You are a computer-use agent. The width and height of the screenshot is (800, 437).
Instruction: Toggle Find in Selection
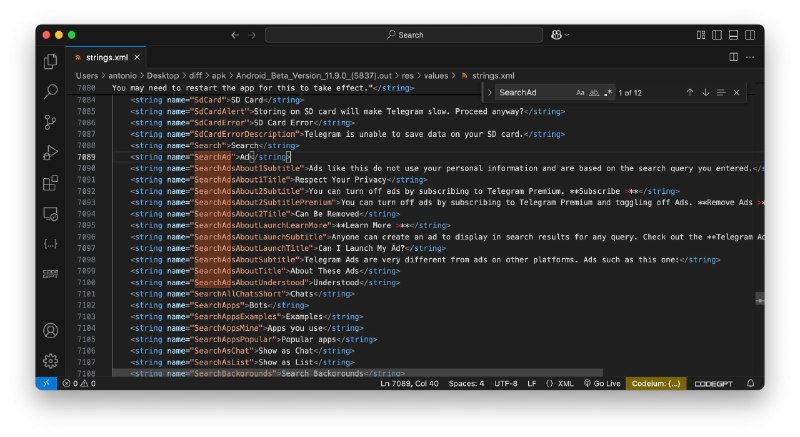pos(721,92)
